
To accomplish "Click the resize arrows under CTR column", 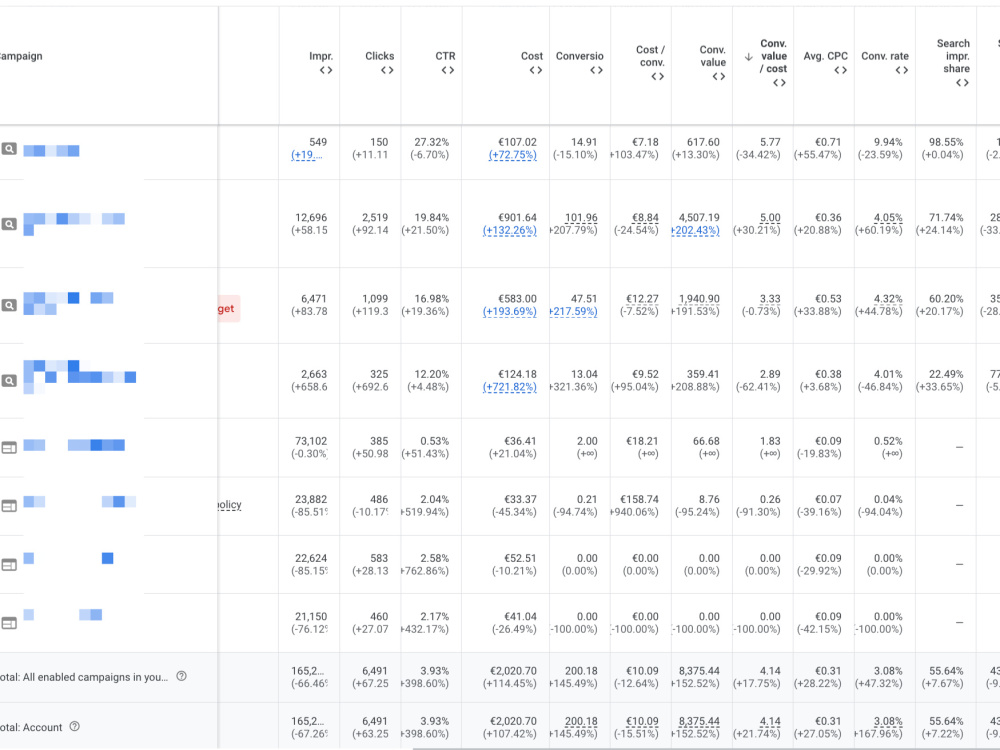I will pos(448,70).
